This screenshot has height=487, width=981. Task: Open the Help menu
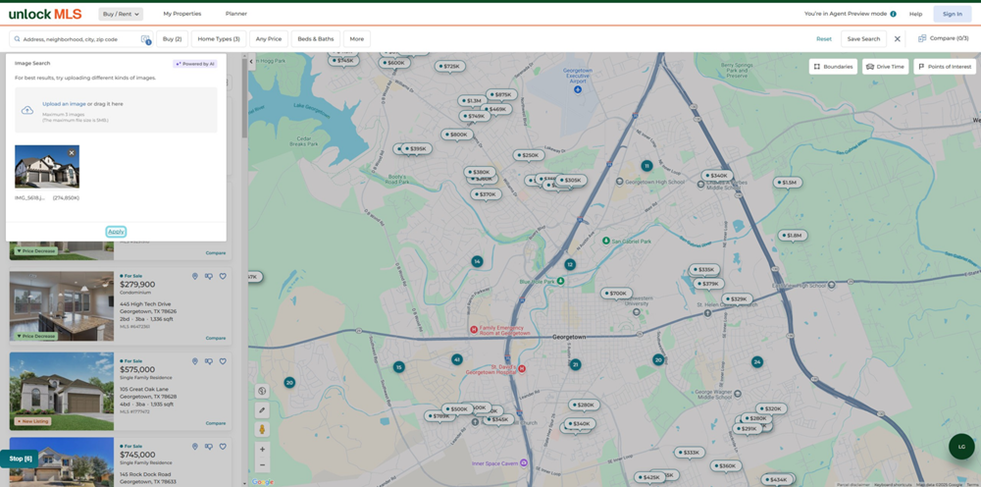point(916,14)
